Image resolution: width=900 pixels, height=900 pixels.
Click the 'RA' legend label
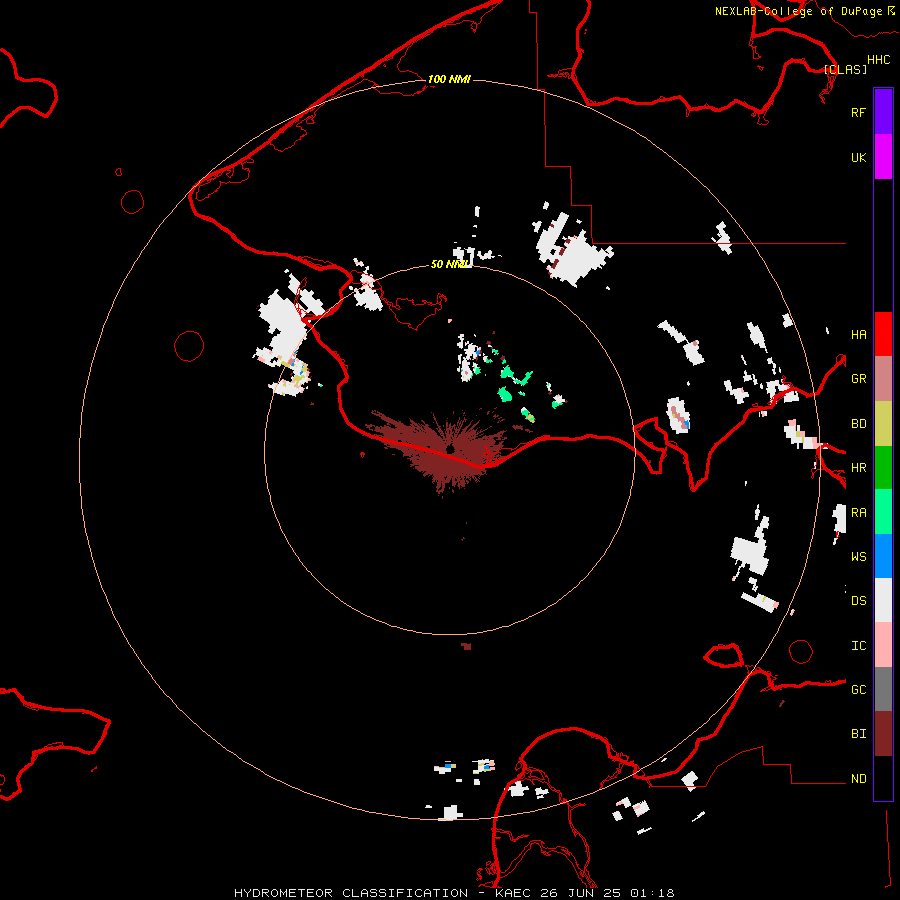[858, 512]
